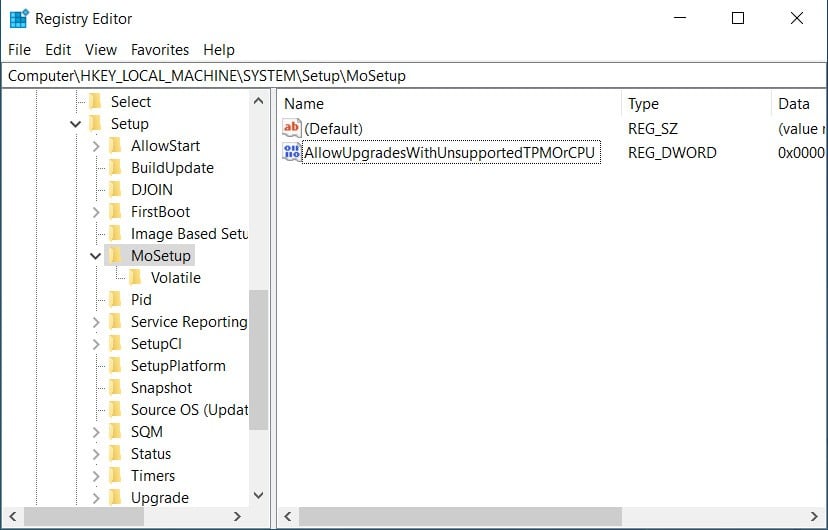Select the Snapshot key label
The height and width of the screenshot is (530, 828).
pos(161,387)
